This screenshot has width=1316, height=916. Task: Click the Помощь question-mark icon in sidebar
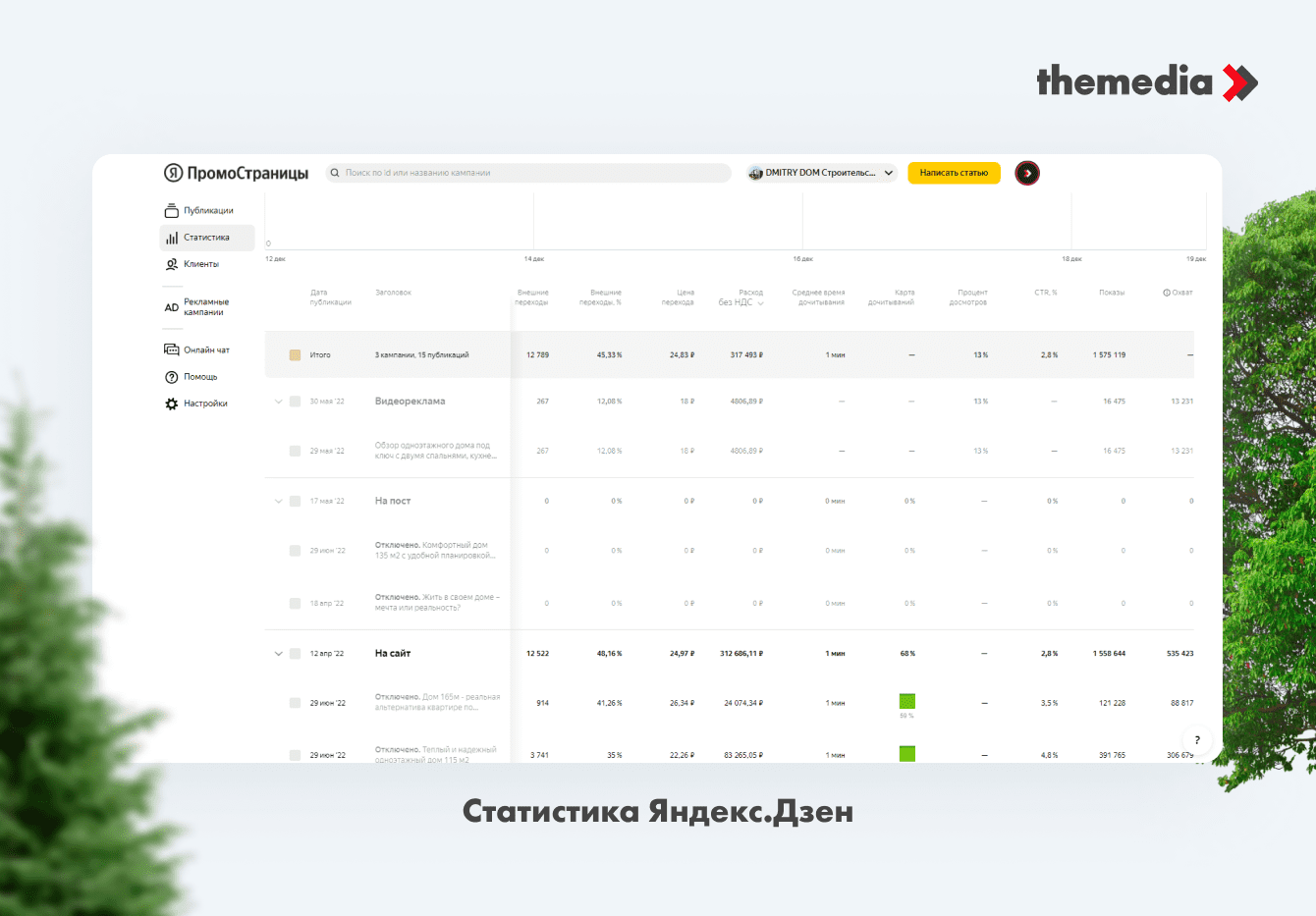point(172,377)
